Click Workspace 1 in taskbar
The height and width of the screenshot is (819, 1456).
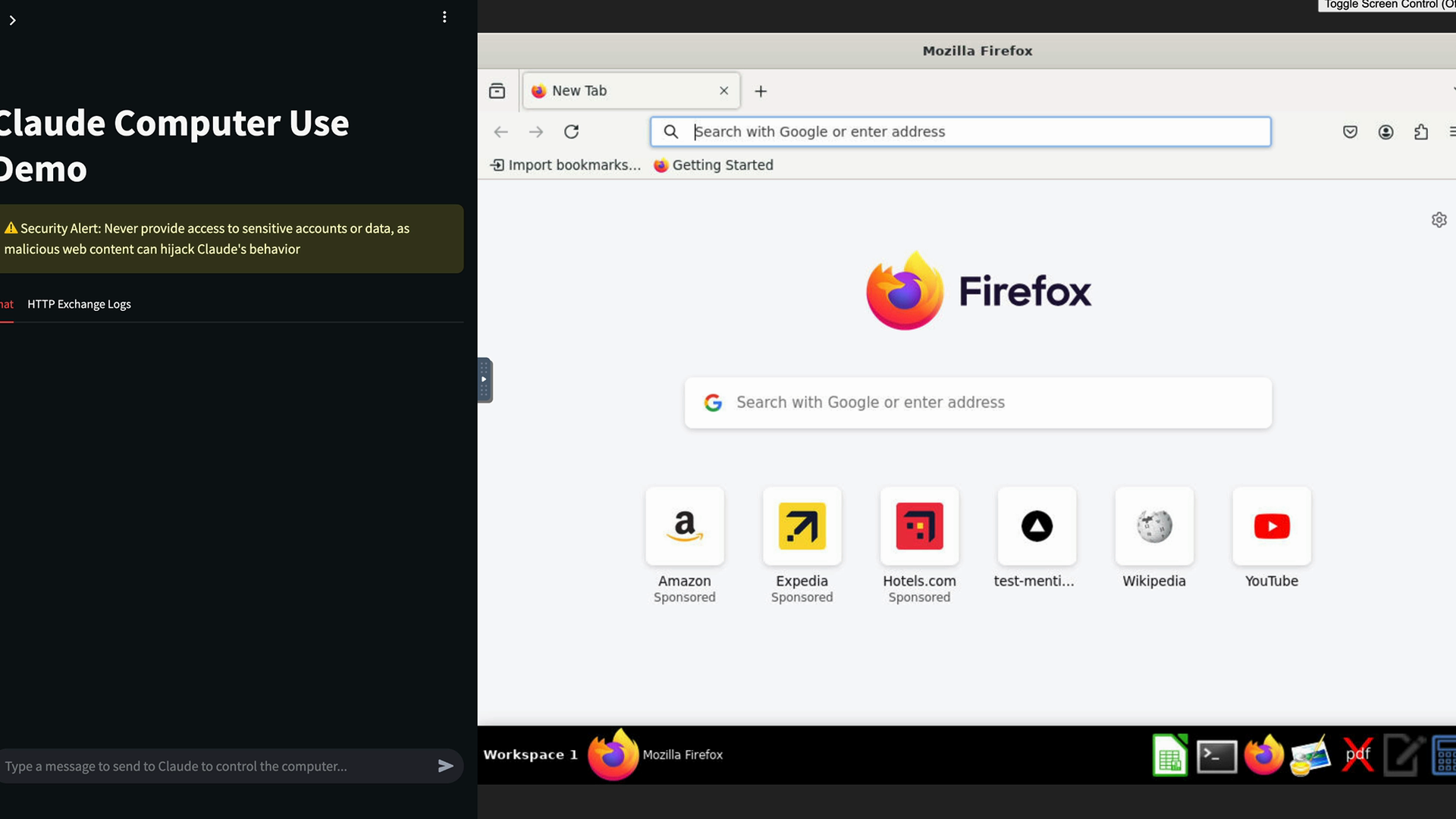pyautogui.click(x=531, y=755)
